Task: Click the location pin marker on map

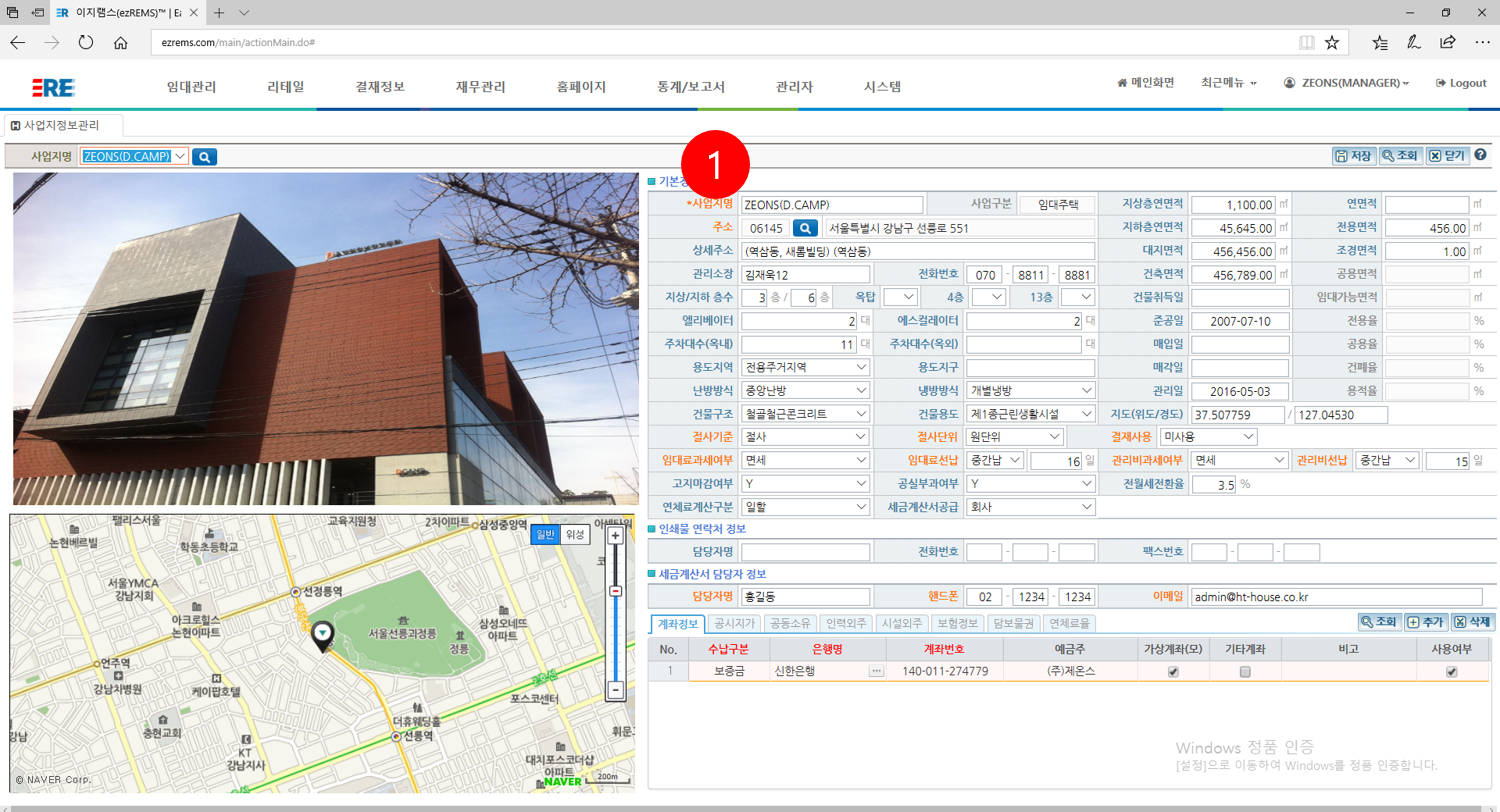Action: click(x=322, y=634)
